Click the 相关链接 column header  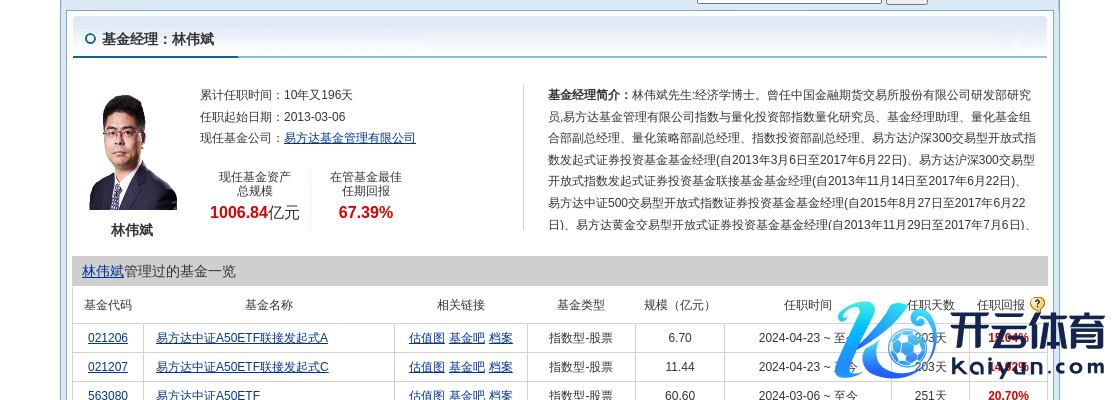coord(461,305)
